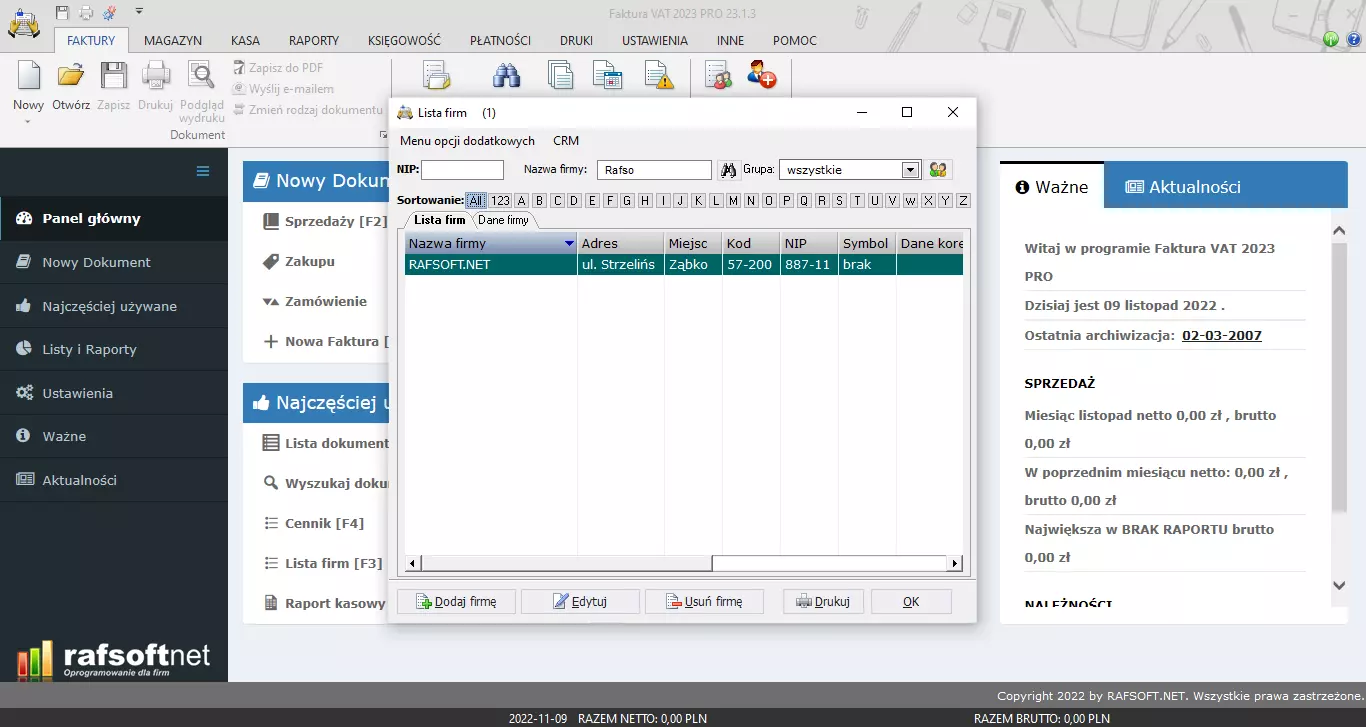
Task: Click the warning document icon in the ribbon
Action: point(658,76)
